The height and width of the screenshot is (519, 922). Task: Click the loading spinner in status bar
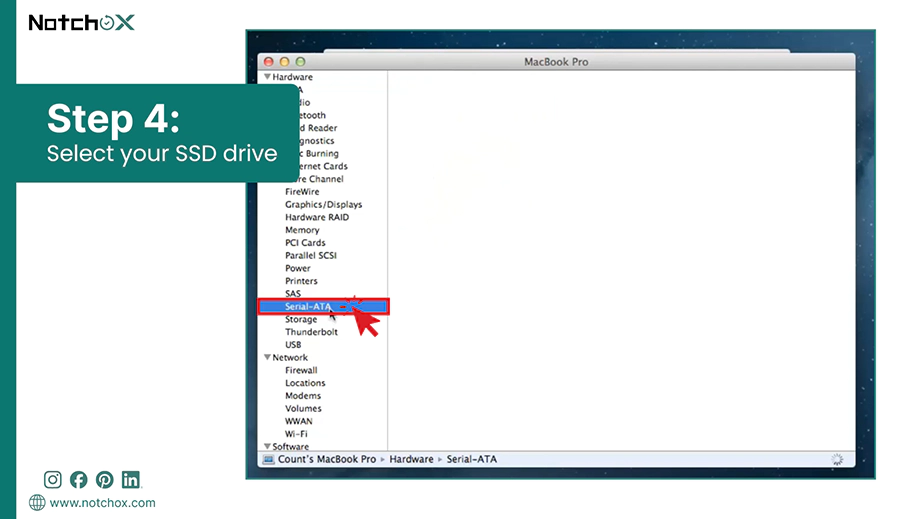coord(837,460)
